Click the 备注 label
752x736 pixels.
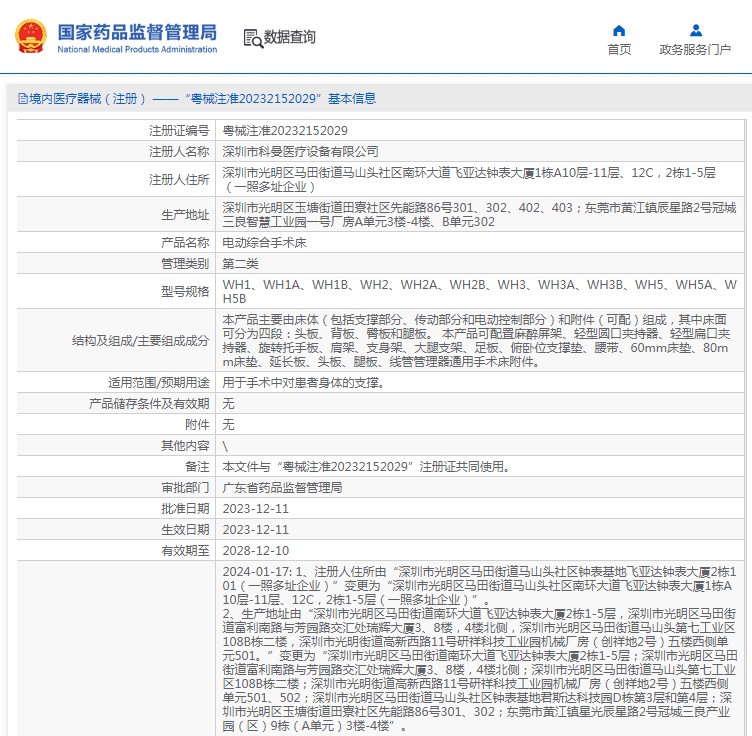[x=197, y=467]
